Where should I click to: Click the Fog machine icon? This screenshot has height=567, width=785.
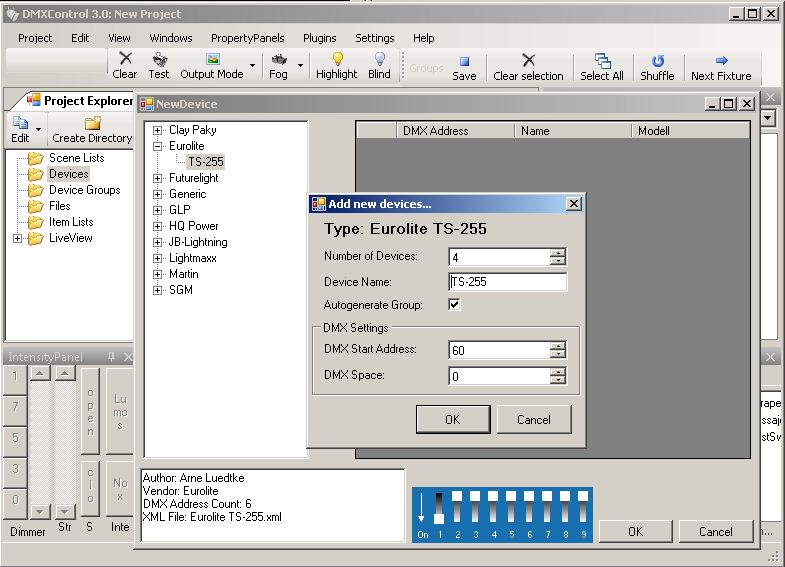279,59
